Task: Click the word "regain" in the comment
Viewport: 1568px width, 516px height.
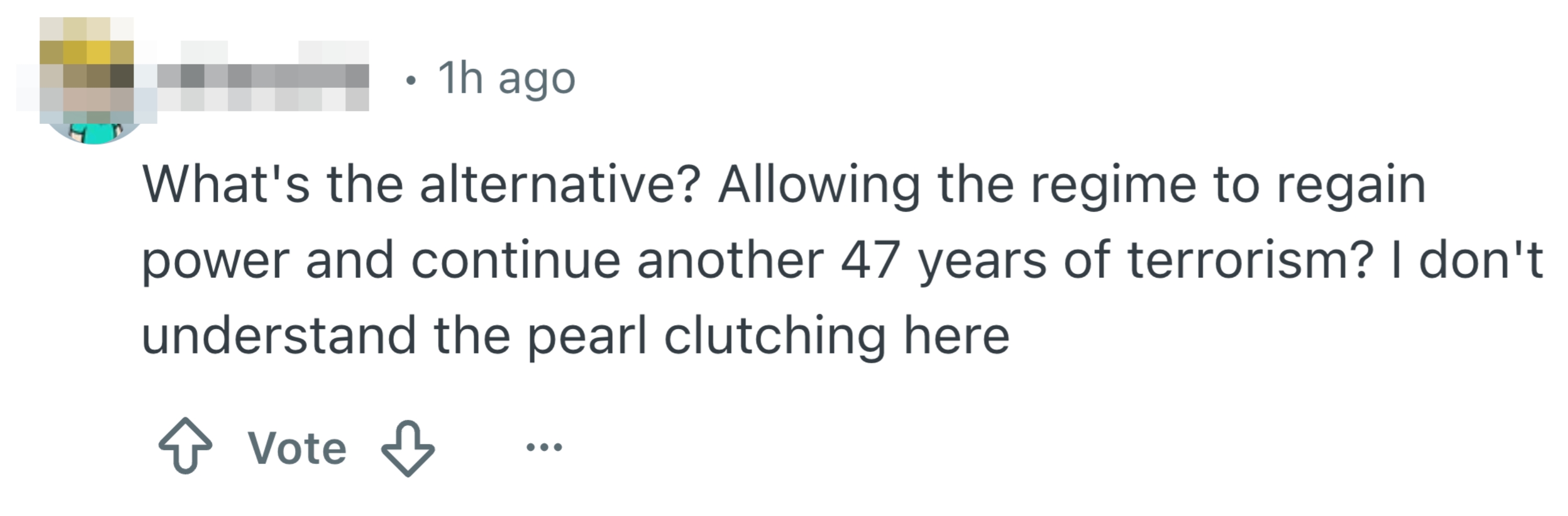Action: [1351, 185]
